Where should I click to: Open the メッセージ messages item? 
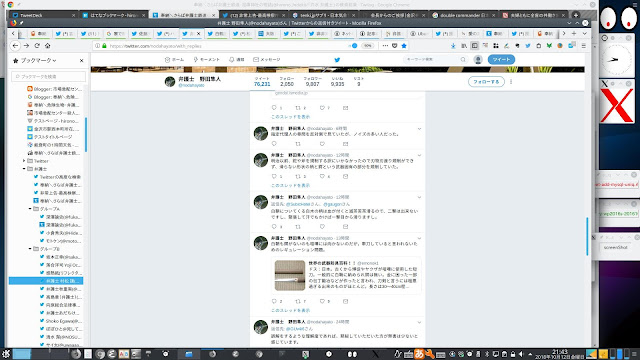pyautogui.click(x=267, y=60)
